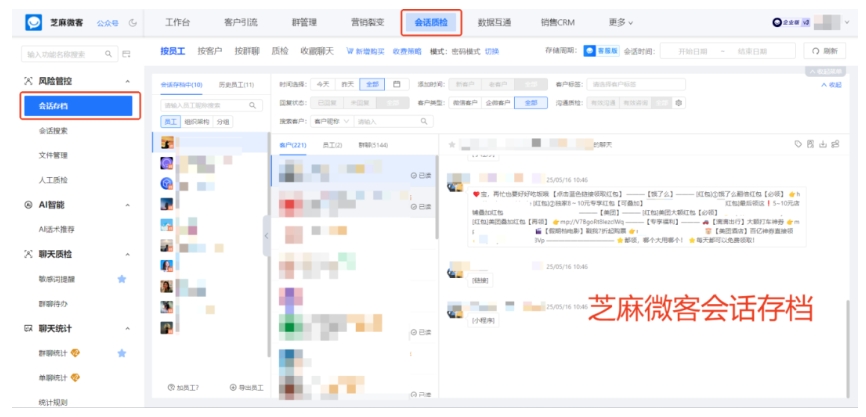Open 沟通质检 settings gear icon

(x=679, y=103)
